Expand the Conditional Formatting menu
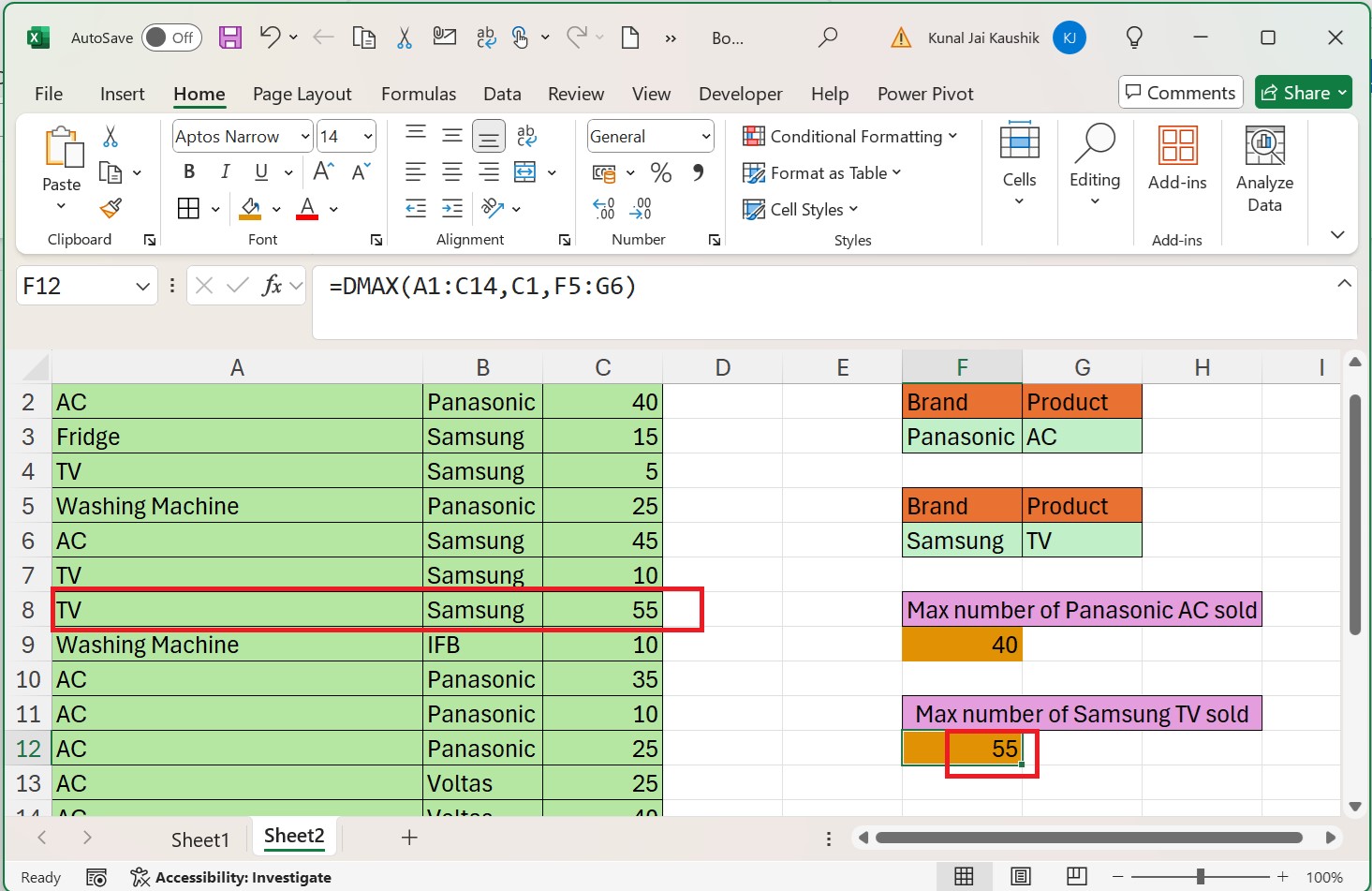 (850, 137)
